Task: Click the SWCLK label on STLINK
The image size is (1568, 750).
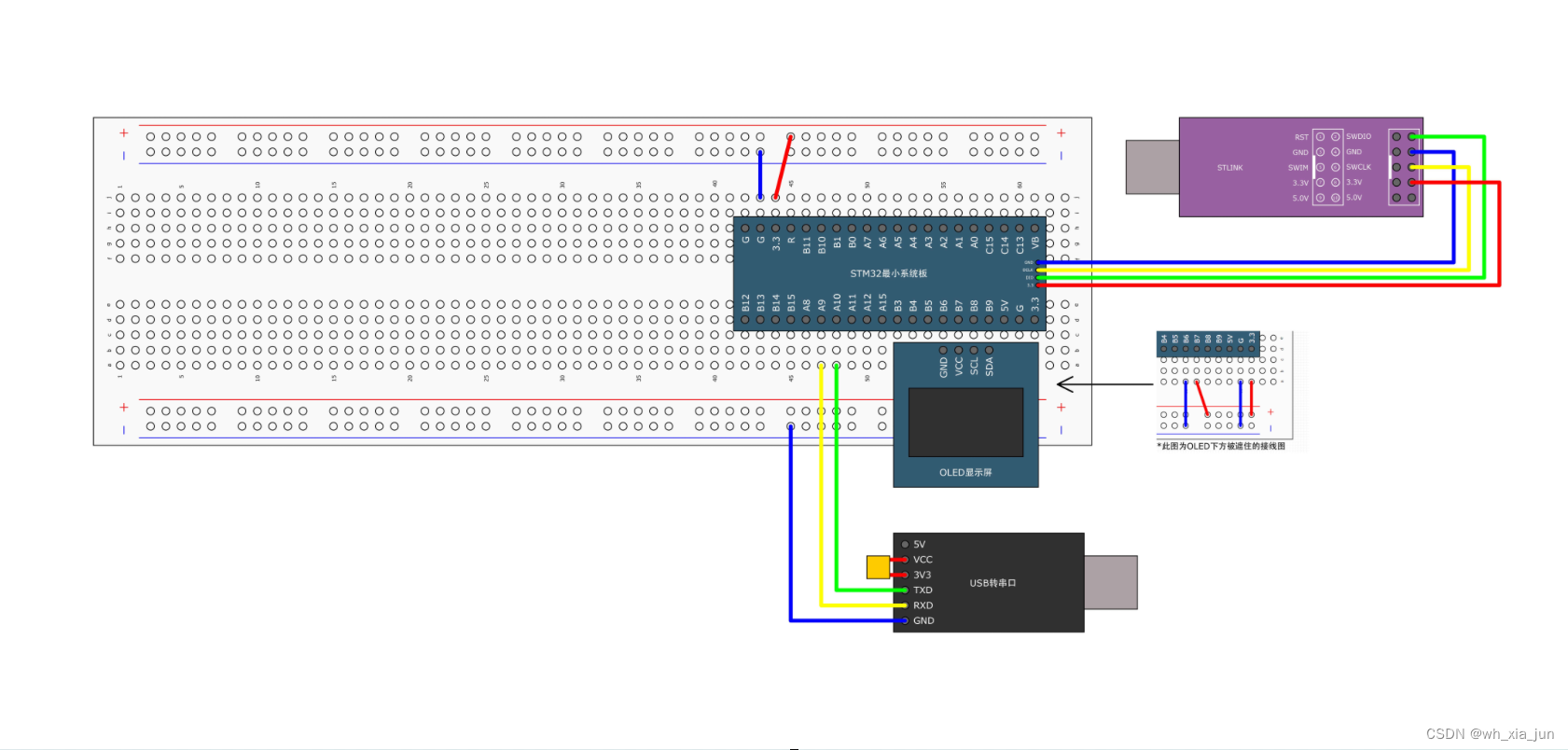Action: click(1358, 167)
